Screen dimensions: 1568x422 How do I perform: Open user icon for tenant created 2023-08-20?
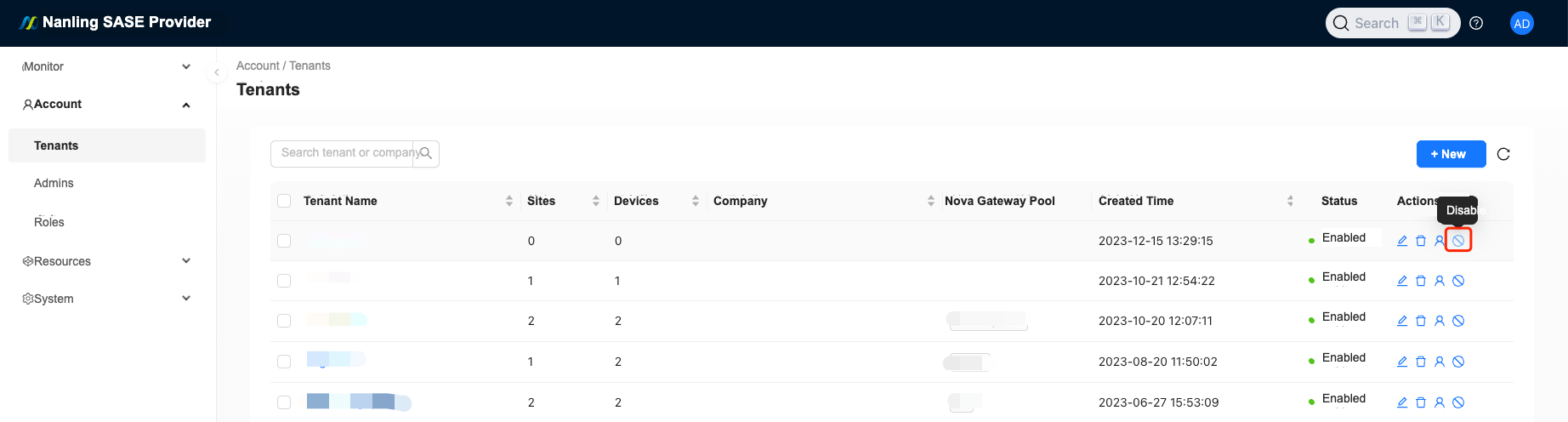pyautogui.click(x=1440, y=362)
